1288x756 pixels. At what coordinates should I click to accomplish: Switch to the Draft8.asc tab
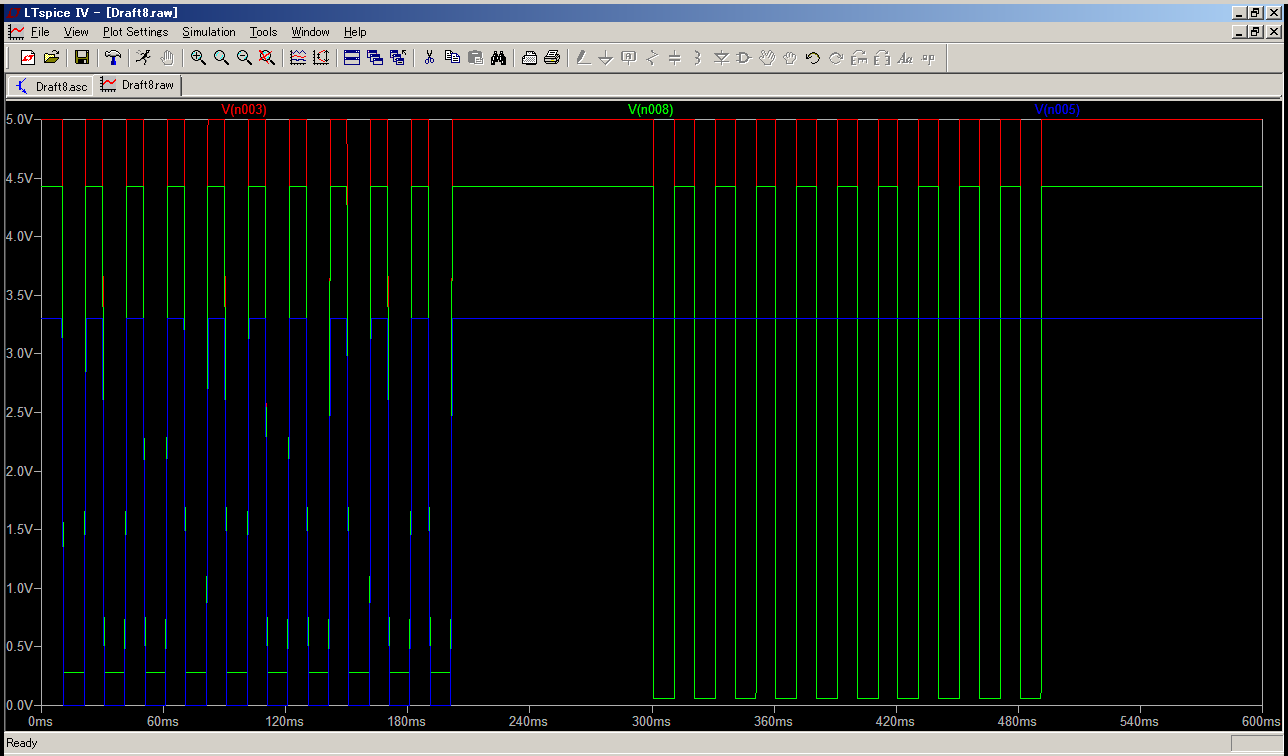pos(52,86)
